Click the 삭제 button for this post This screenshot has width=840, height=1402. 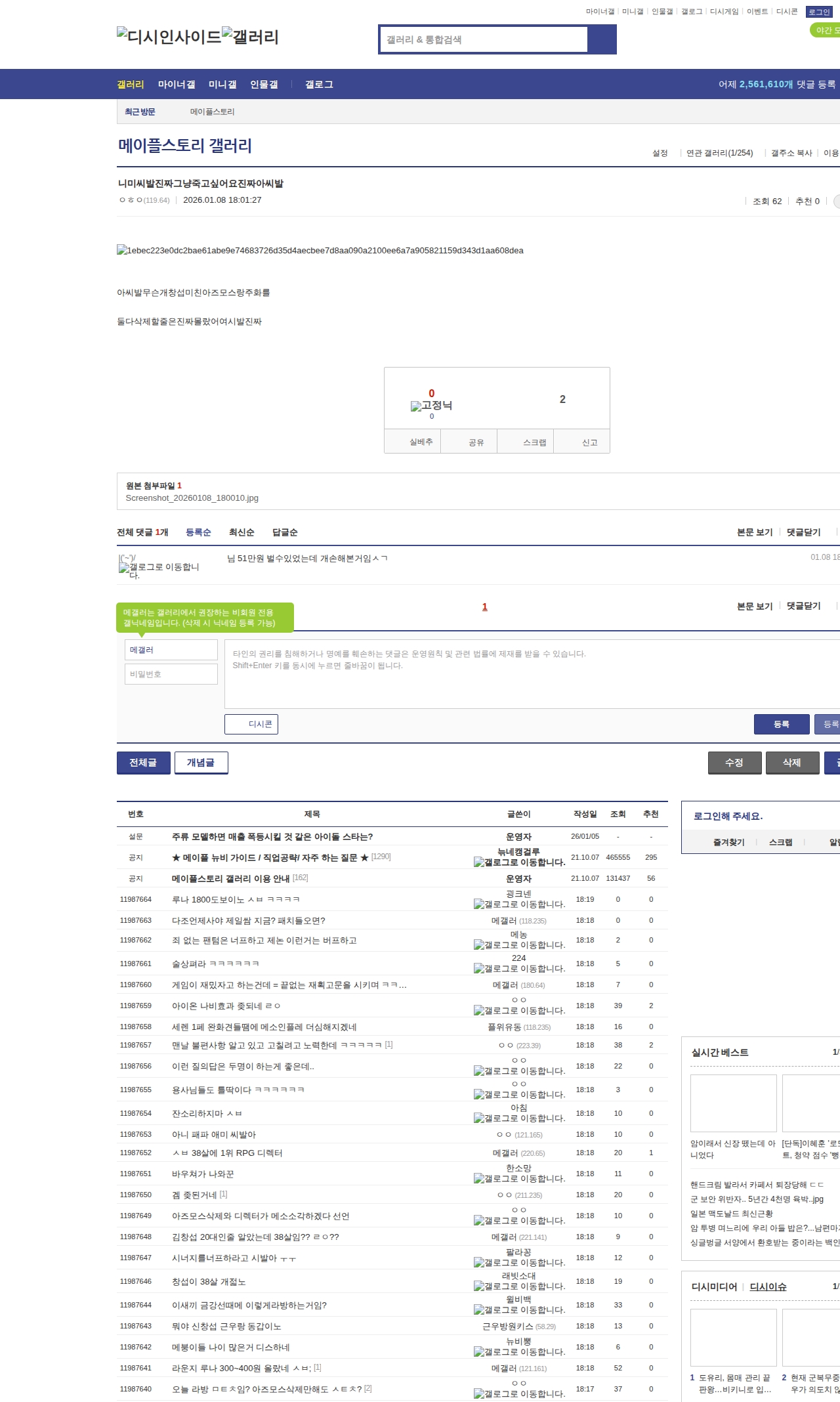792,763
